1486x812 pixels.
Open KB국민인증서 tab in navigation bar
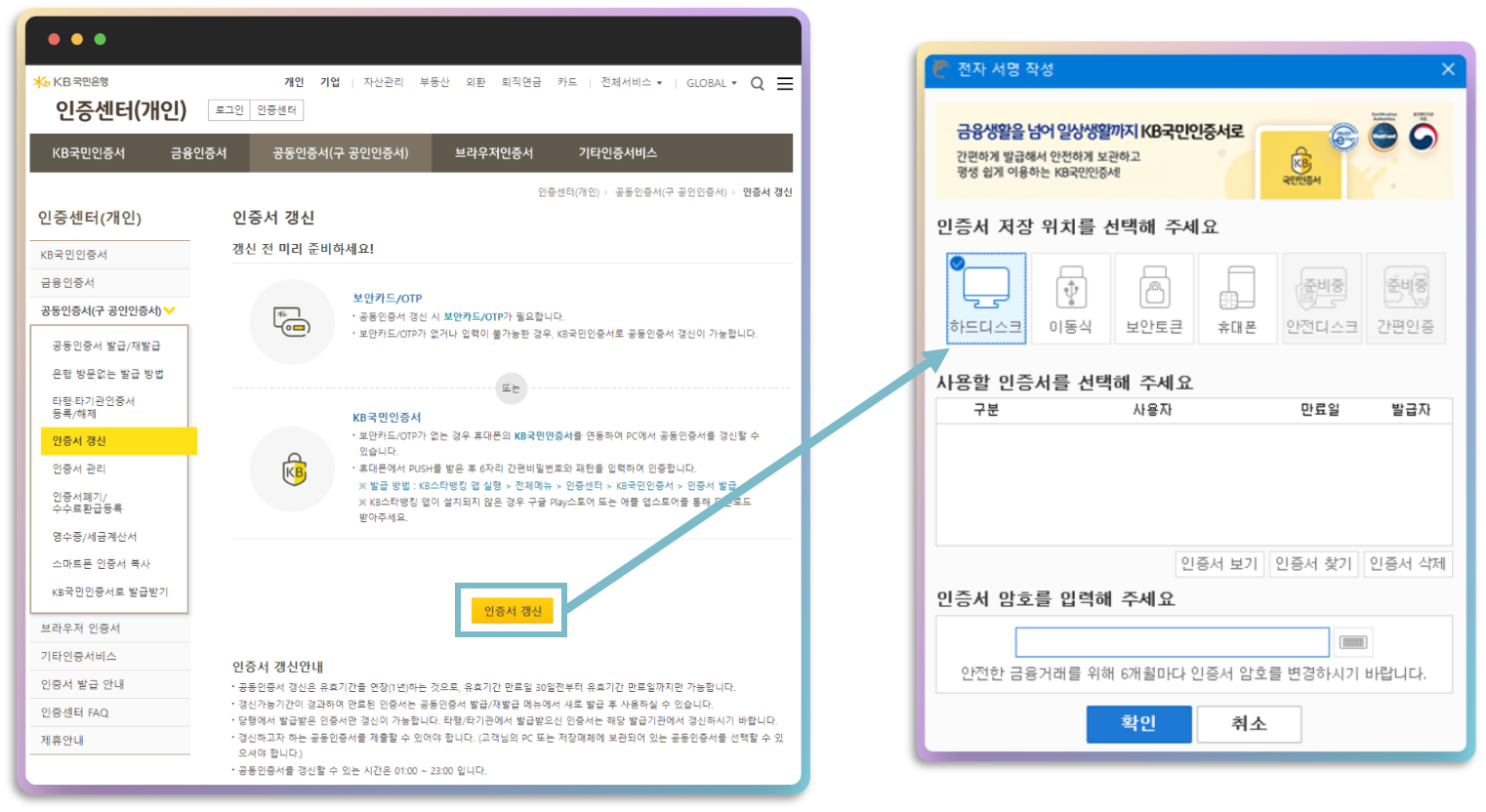[x=89, y=153]
